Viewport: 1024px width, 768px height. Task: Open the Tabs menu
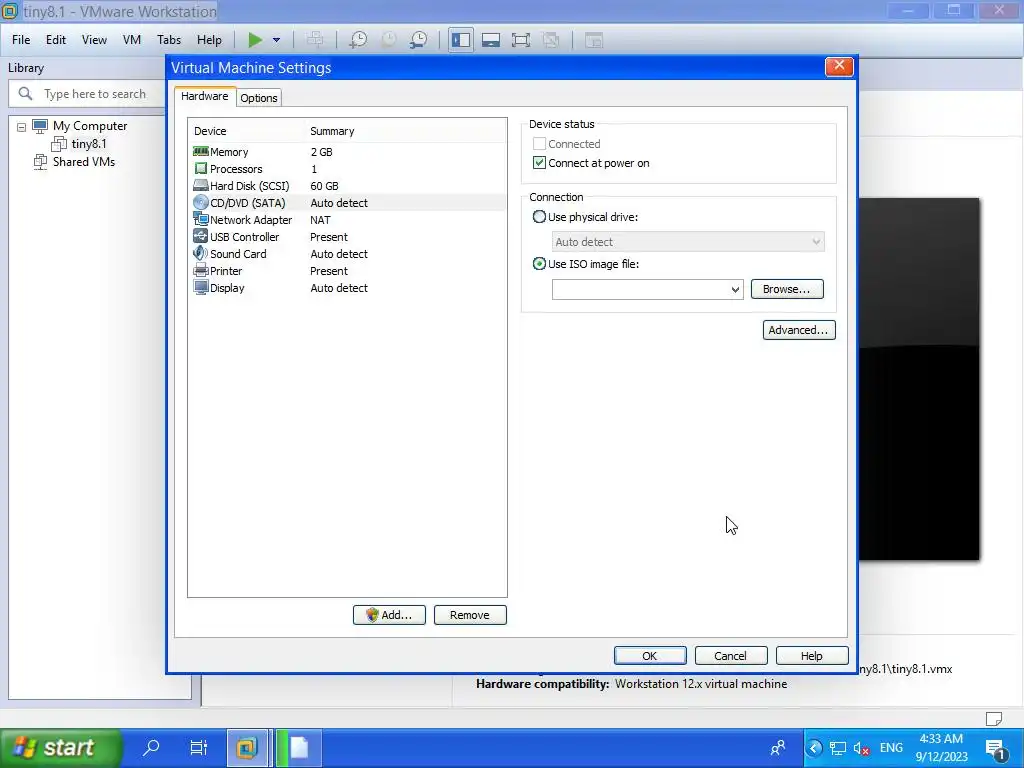(x=169, y=40)
